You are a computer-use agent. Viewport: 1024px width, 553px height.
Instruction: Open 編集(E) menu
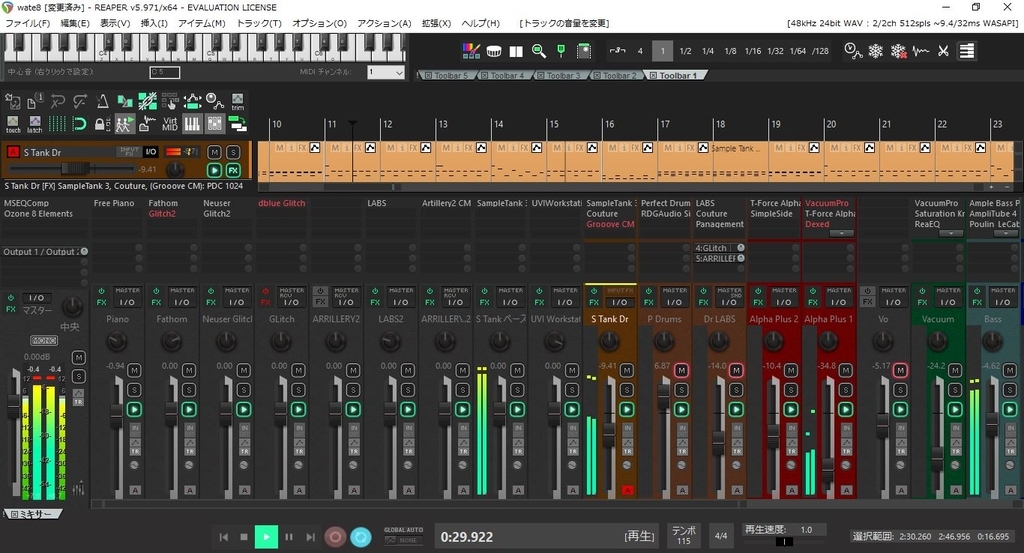click(75, 23)
